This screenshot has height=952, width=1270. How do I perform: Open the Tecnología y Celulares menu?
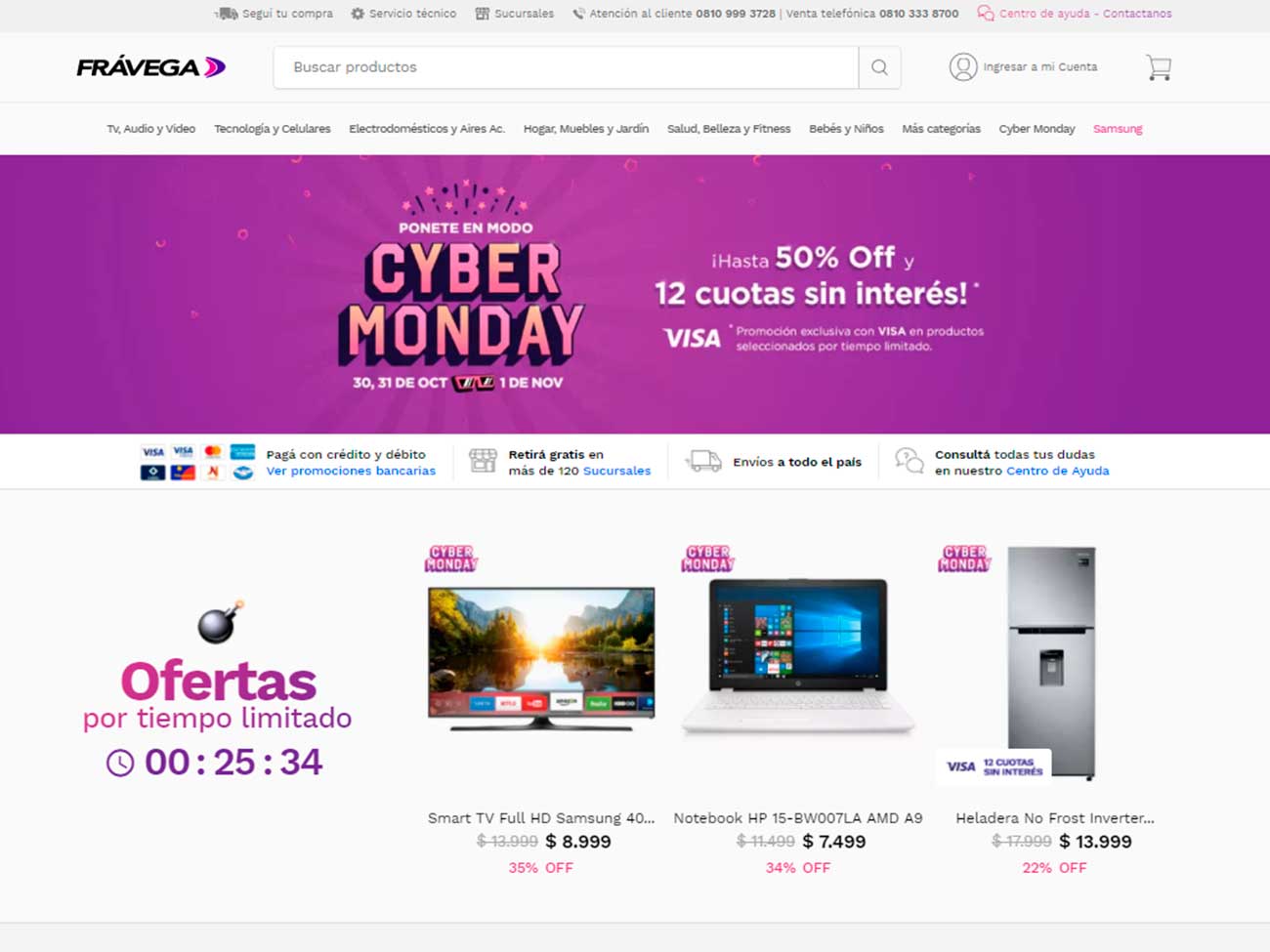273,129
